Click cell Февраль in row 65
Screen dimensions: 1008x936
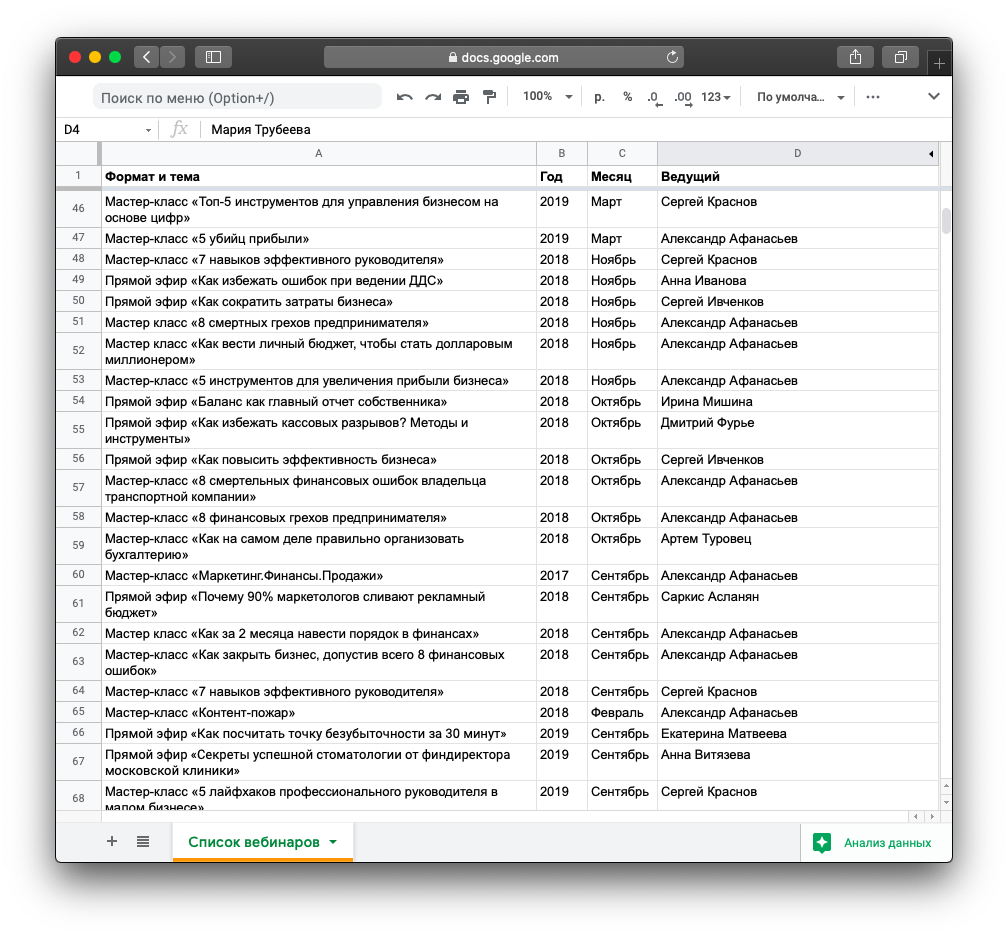(622, 712)
